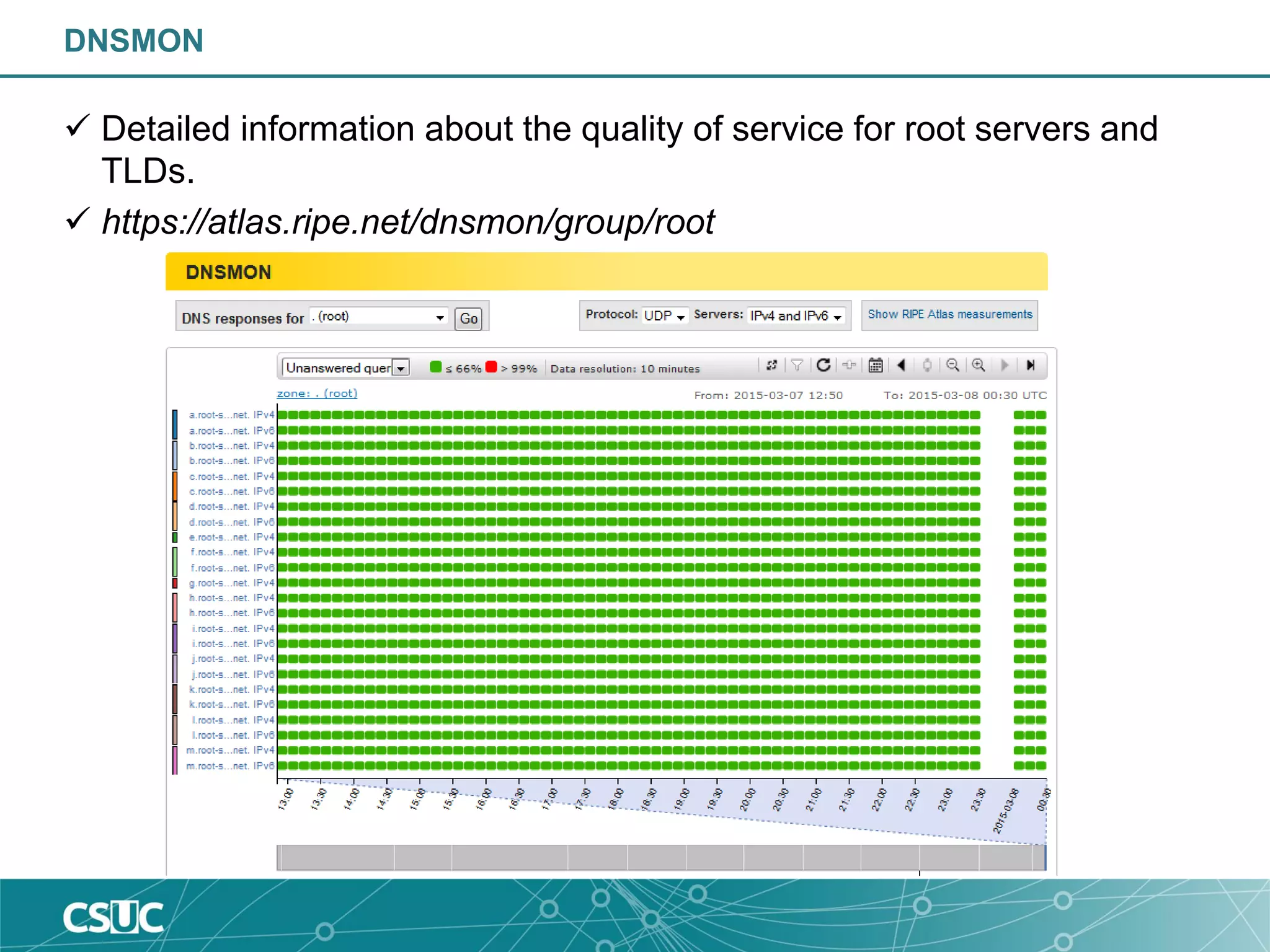The image size is (1270, 952).
Task: Select the a.root-s...net. IPv4 row label
Action: (231, 415)
